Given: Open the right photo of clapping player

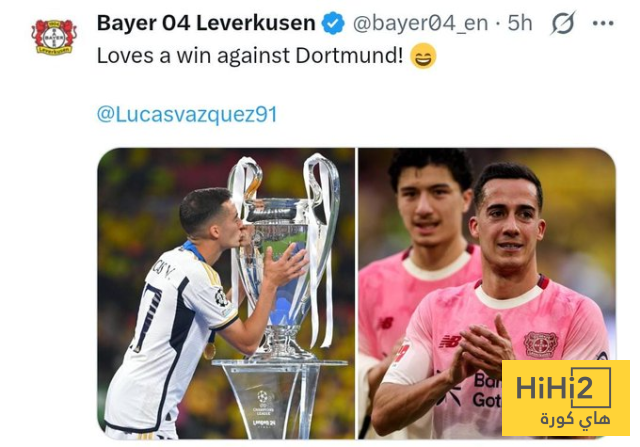Looking at the screenshot, I should (487, 294).
